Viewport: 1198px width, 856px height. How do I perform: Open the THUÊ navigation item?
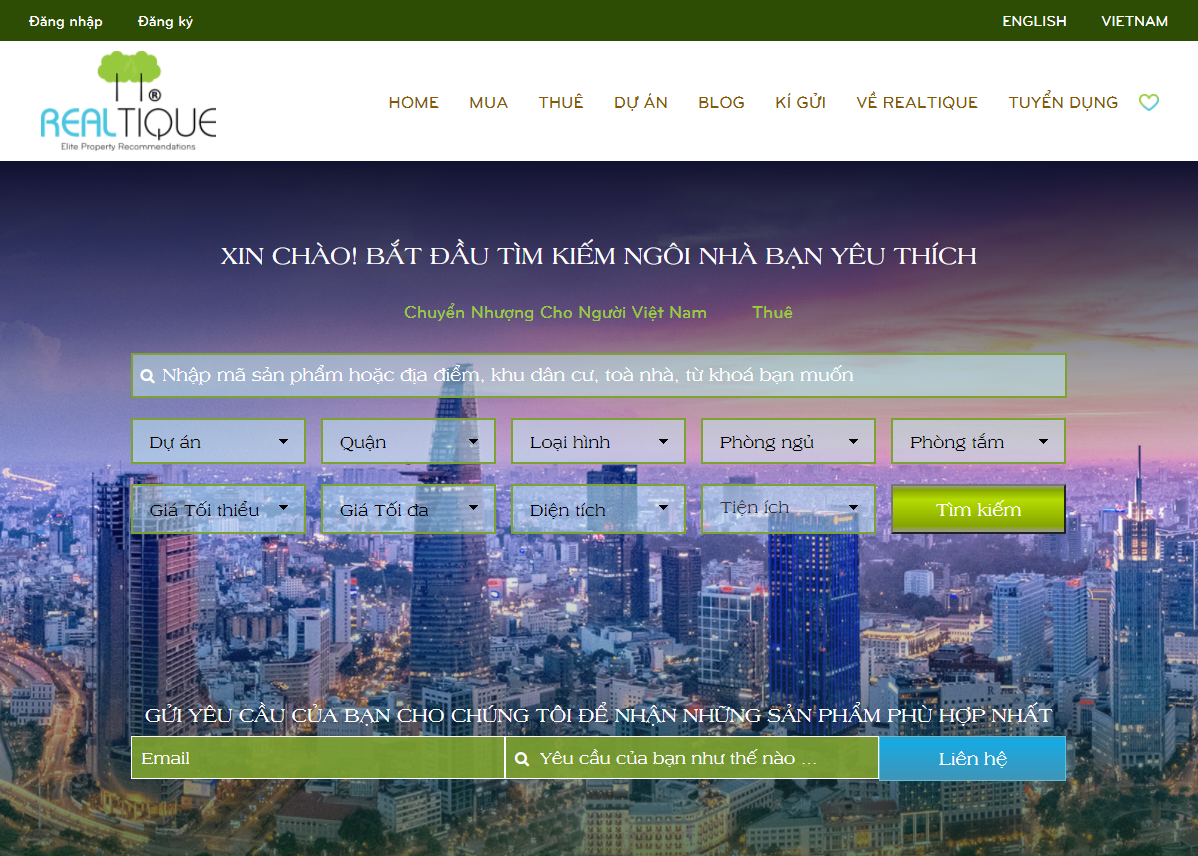[x=561, y=102]
